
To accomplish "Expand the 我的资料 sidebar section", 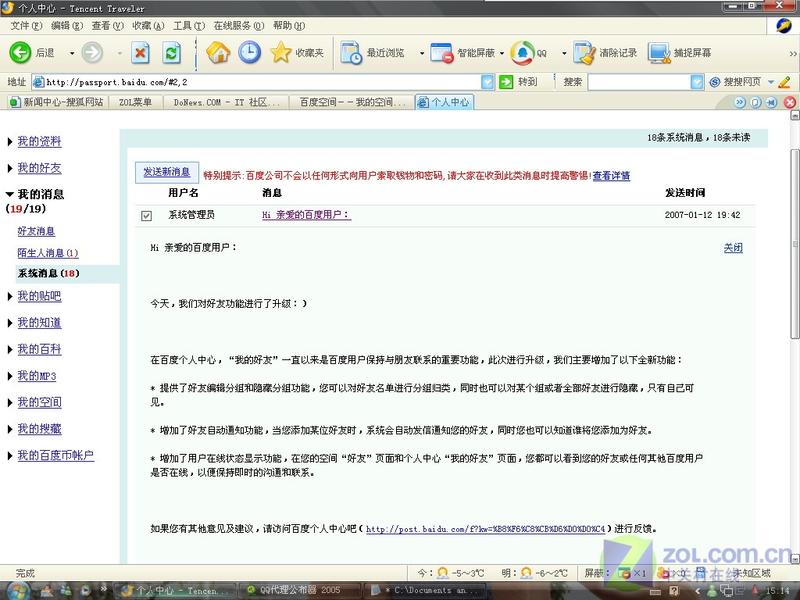I will (10, 142).
